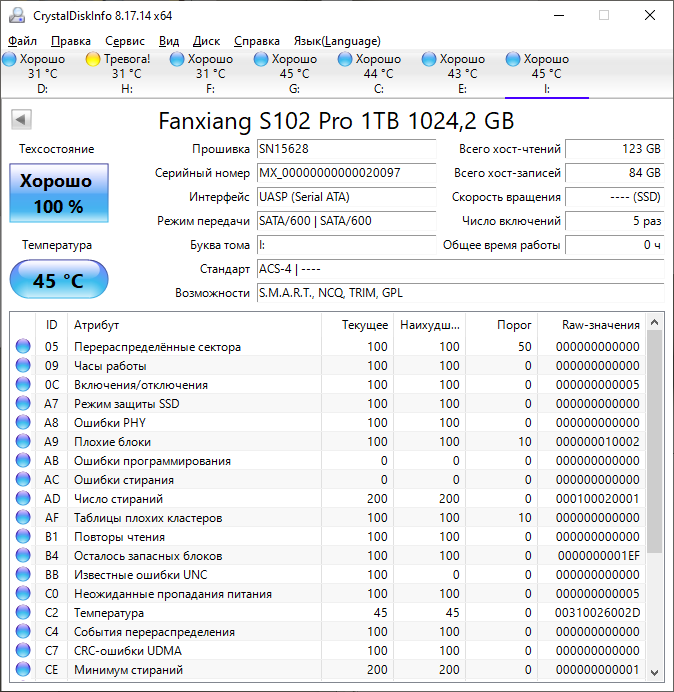Select the yellow warning status disk H:
674x692 pixels.
[94, 60]
